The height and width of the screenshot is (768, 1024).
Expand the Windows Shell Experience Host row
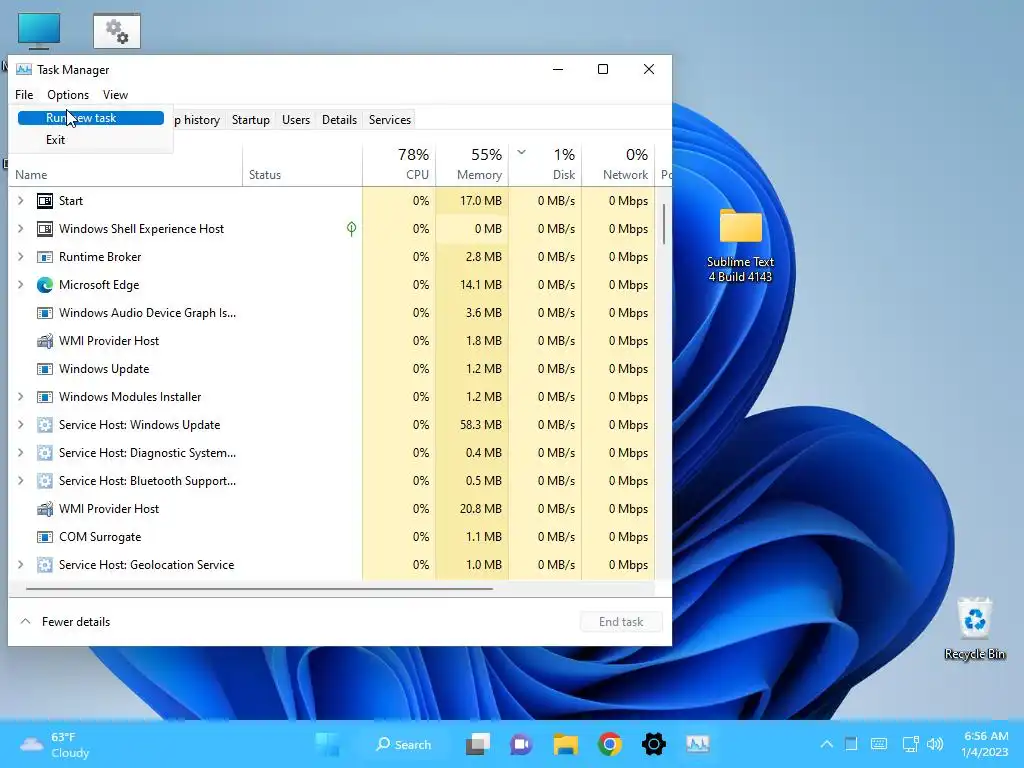pyautogui.click(x=20, y=229)
